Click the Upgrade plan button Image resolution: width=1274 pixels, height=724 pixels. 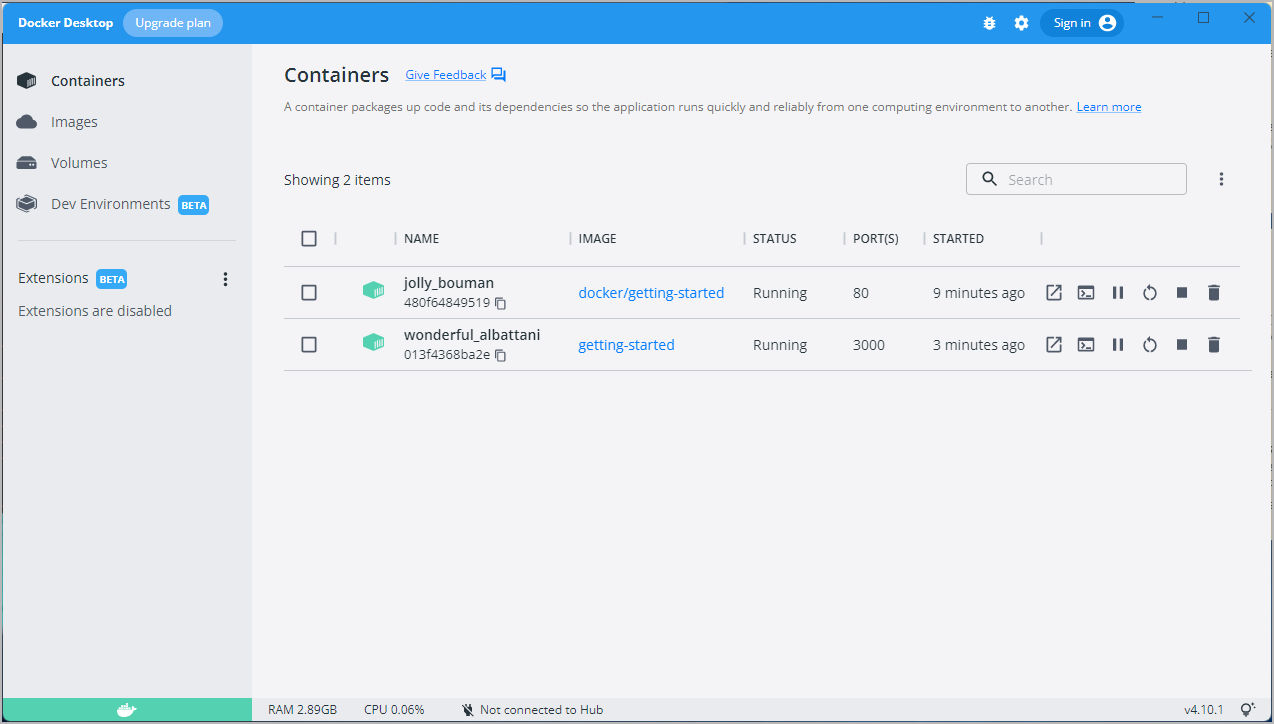tap(173, 23)
